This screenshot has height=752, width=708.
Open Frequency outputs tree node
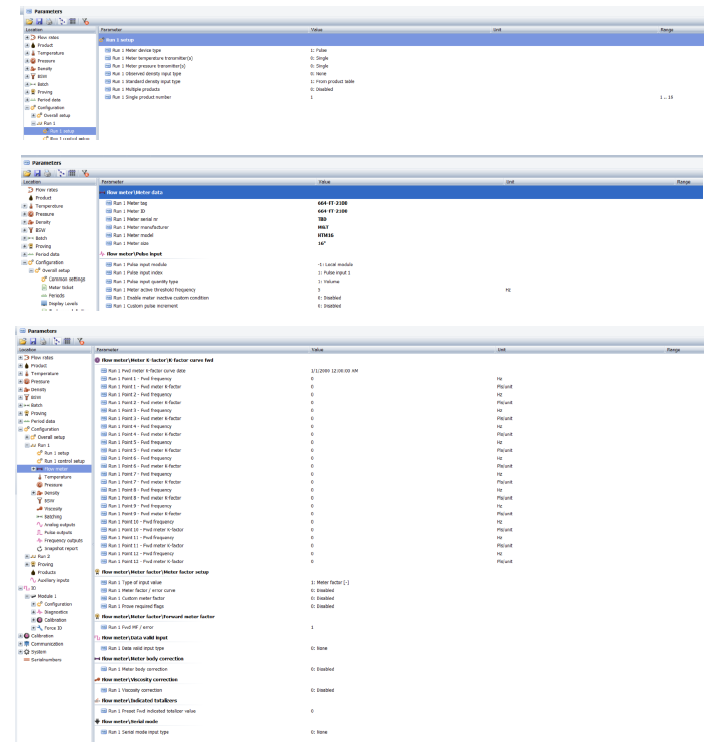coord(63,540)
